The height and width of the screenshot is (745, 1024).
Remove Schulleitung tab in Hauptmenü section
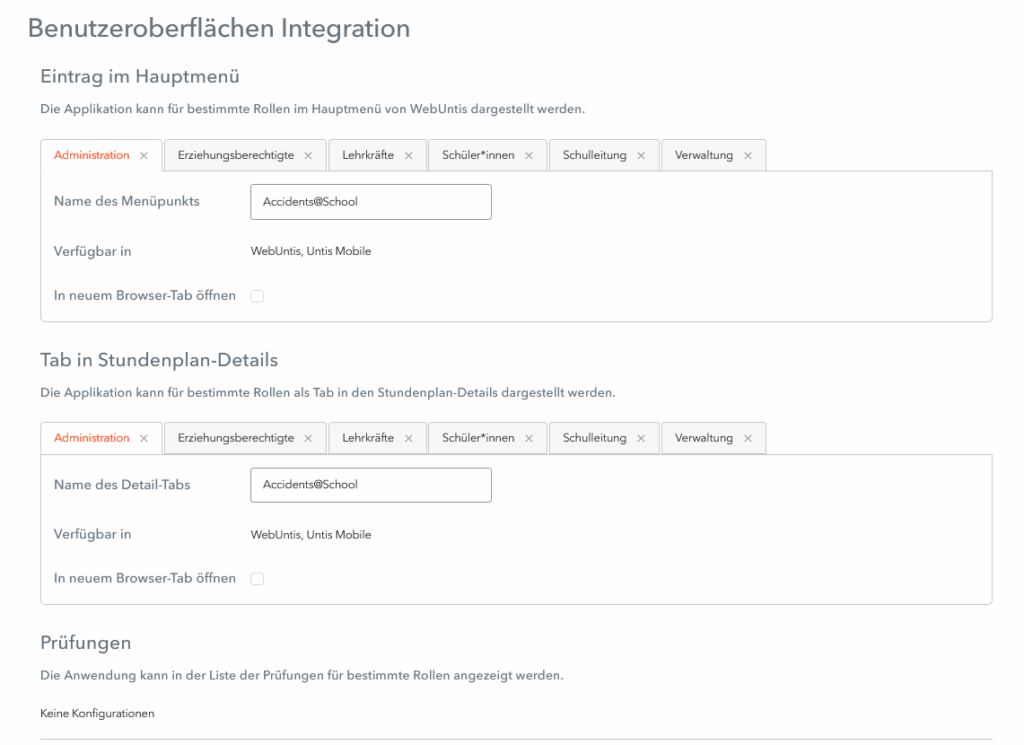[641, 156]
